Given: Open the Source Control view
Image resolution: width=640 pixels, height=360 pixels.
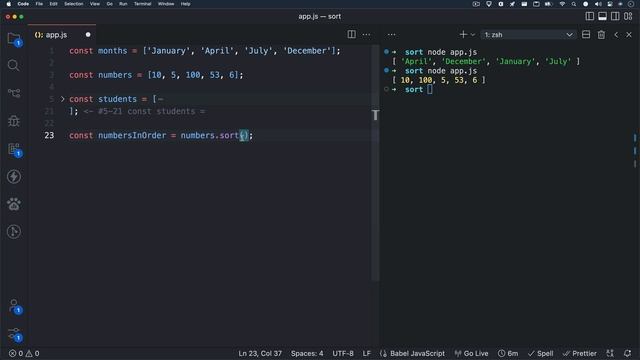Looking at the screenshot, I should [14, 93].
